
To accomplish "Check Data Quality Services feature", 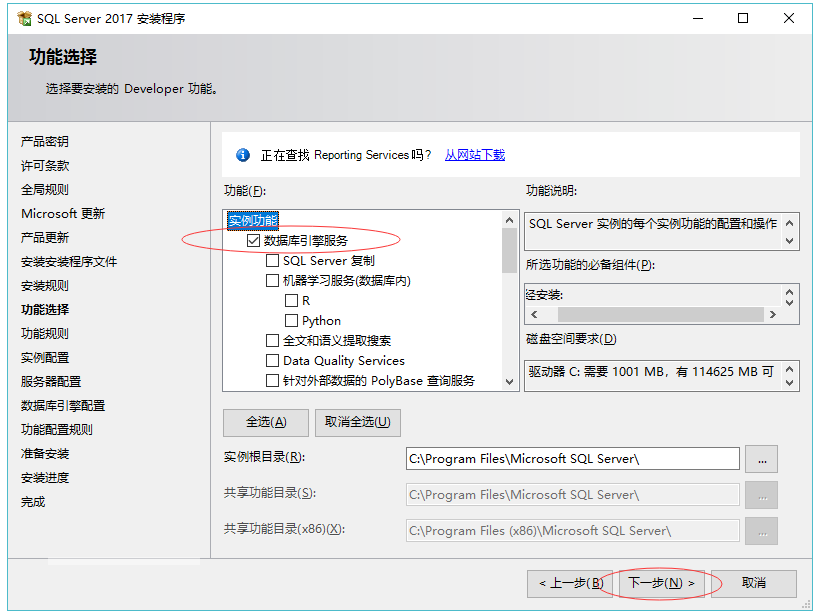I will point(272,361).
